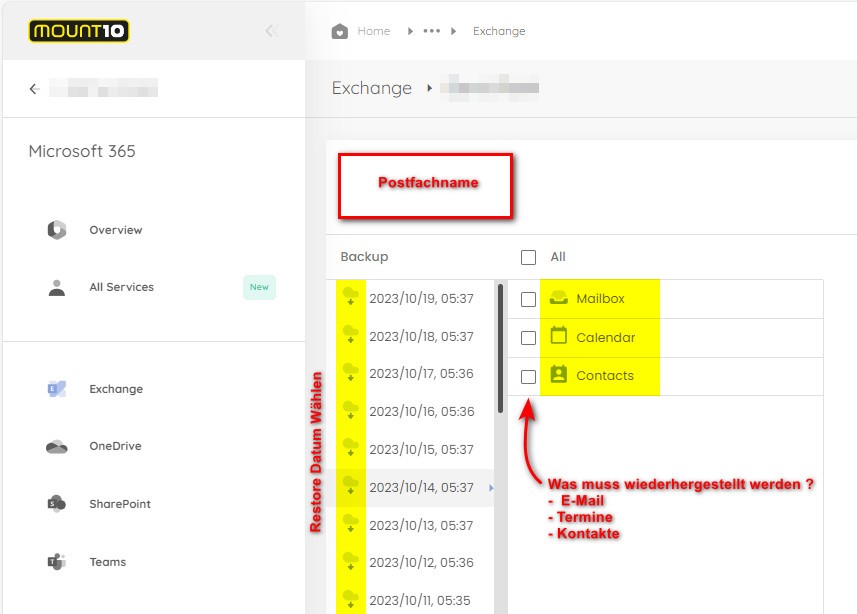Click the New badge next to All Services
The width and height of the screenshot is (857, 614).
point(259,287)
